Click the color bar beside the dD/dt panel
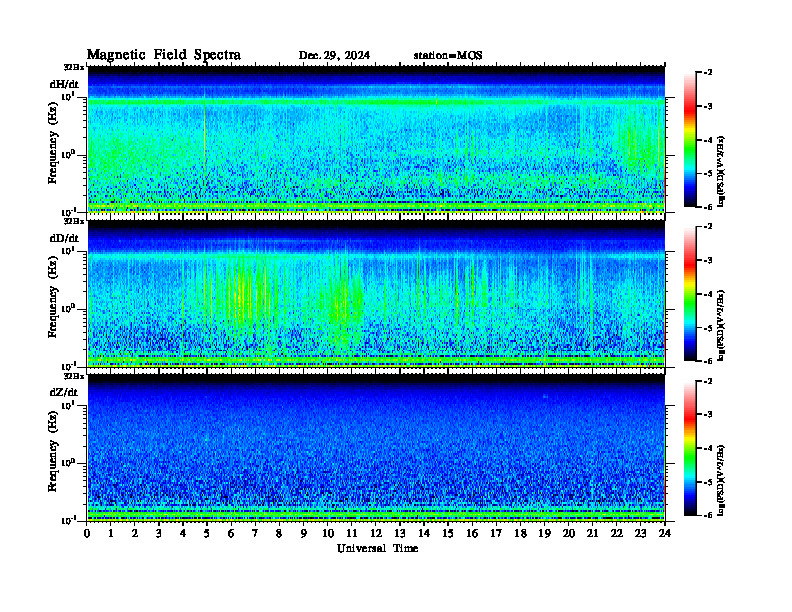The image size is (792, 612). (x=690, y=294)
